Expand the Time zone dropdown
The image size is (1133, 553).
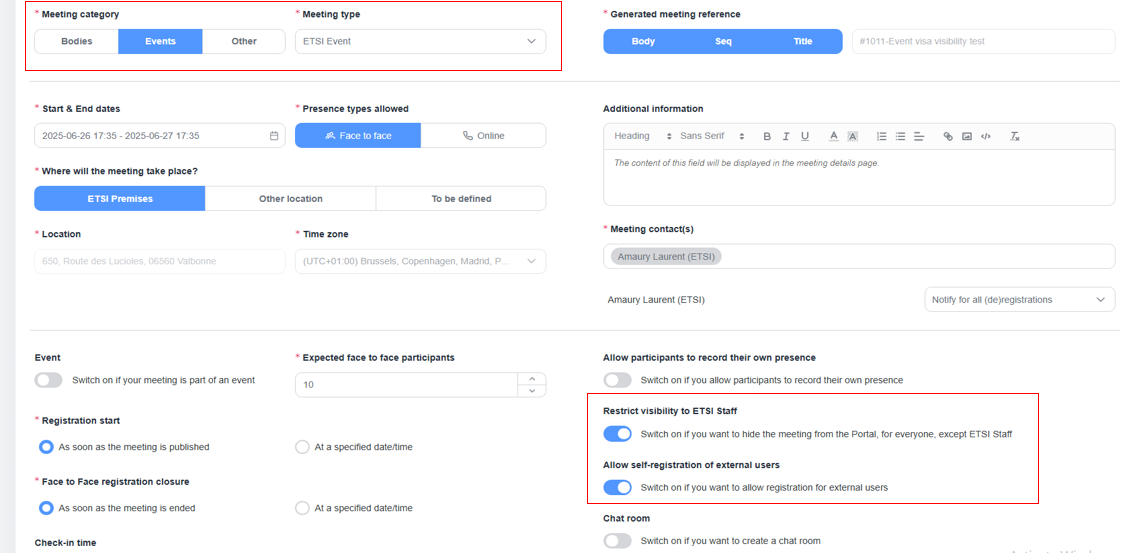(x=421, y=261)
